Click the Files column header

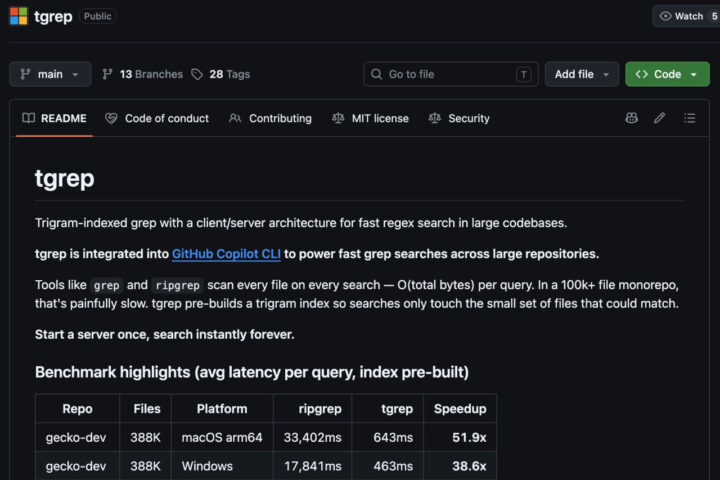146,408
